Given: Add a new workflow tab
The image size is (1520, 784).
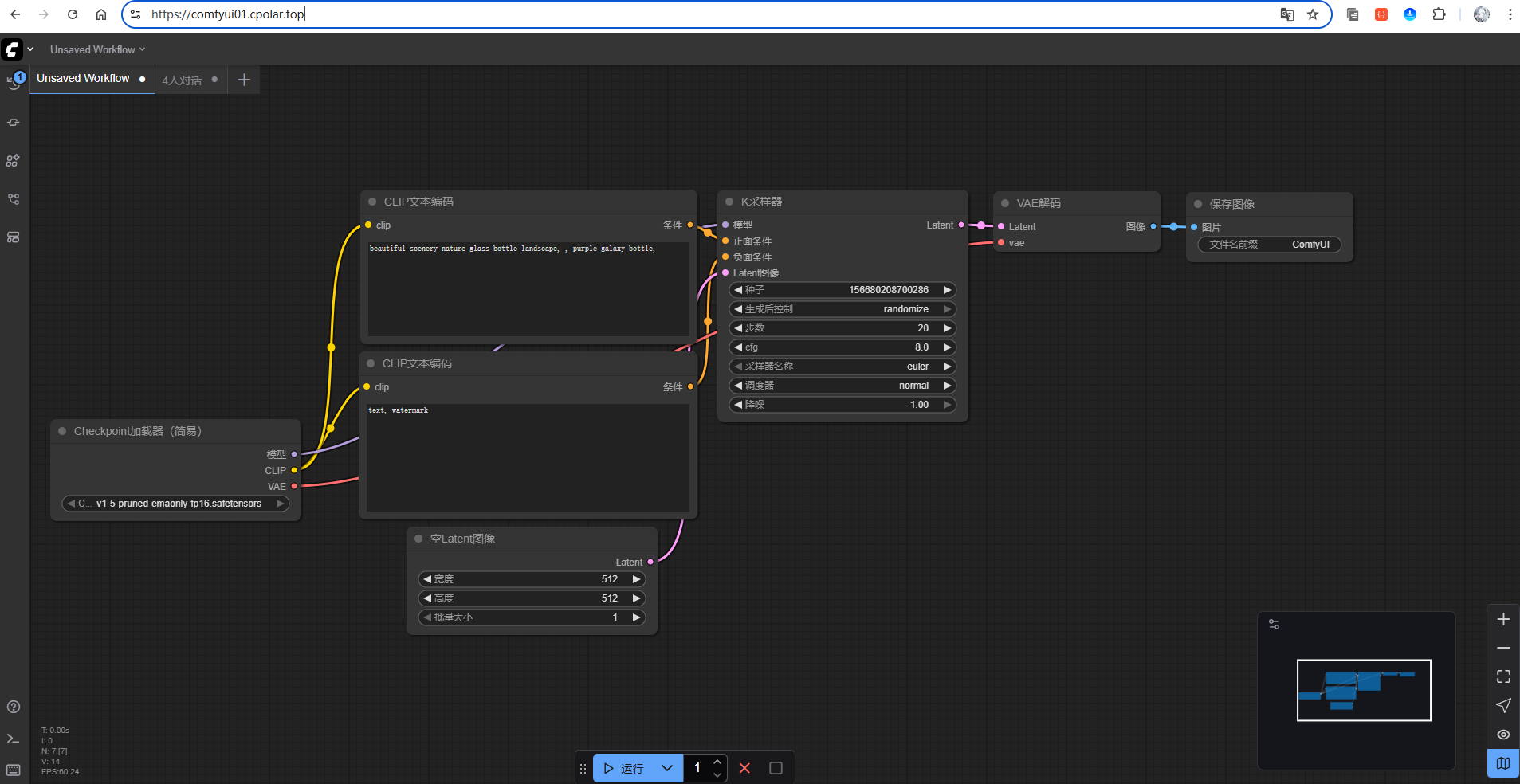Looking at the screenshot, I should coord(244,80).
